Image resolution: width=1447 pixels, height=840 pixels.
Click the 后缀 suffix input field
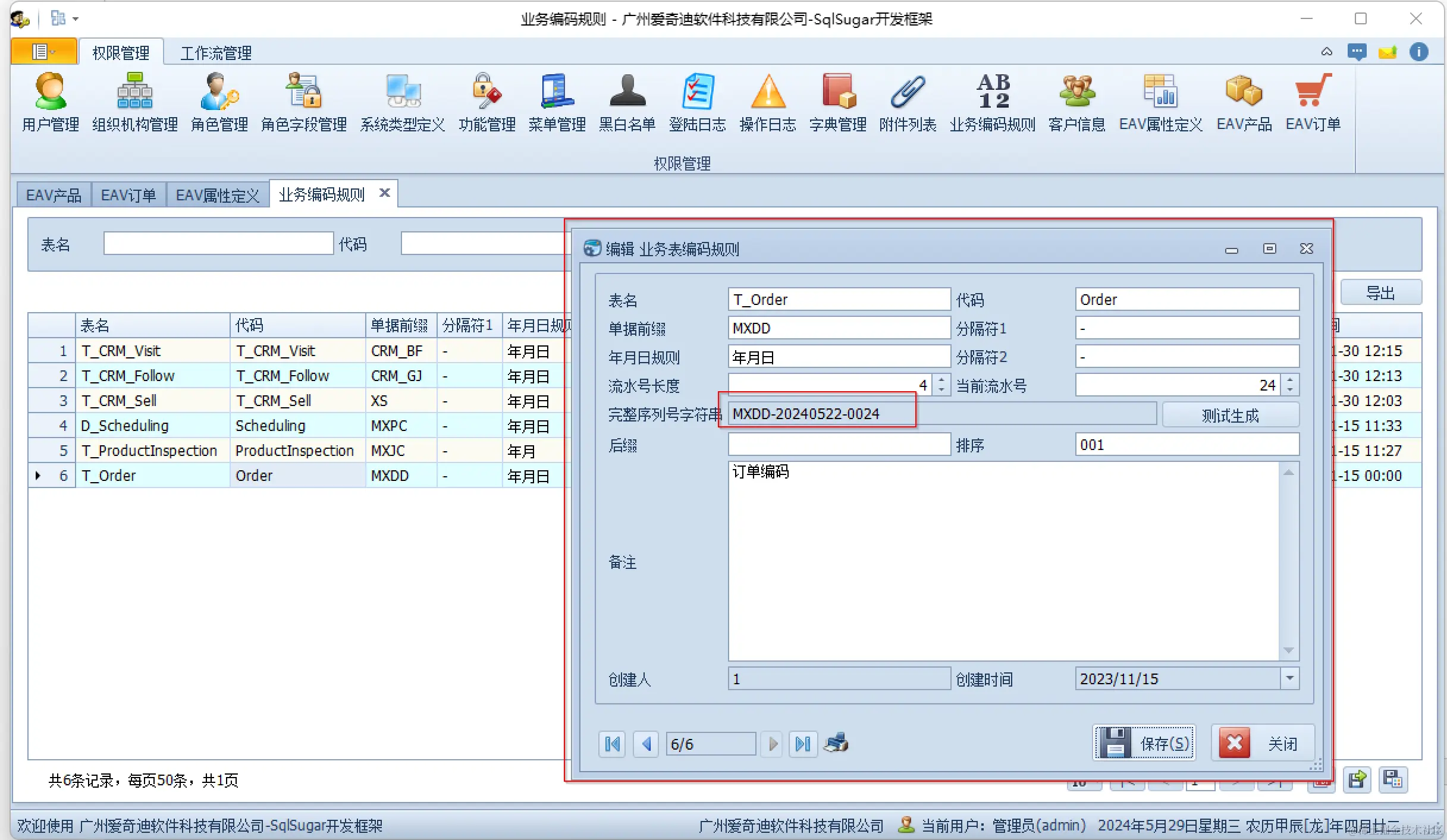pos(839,445)
